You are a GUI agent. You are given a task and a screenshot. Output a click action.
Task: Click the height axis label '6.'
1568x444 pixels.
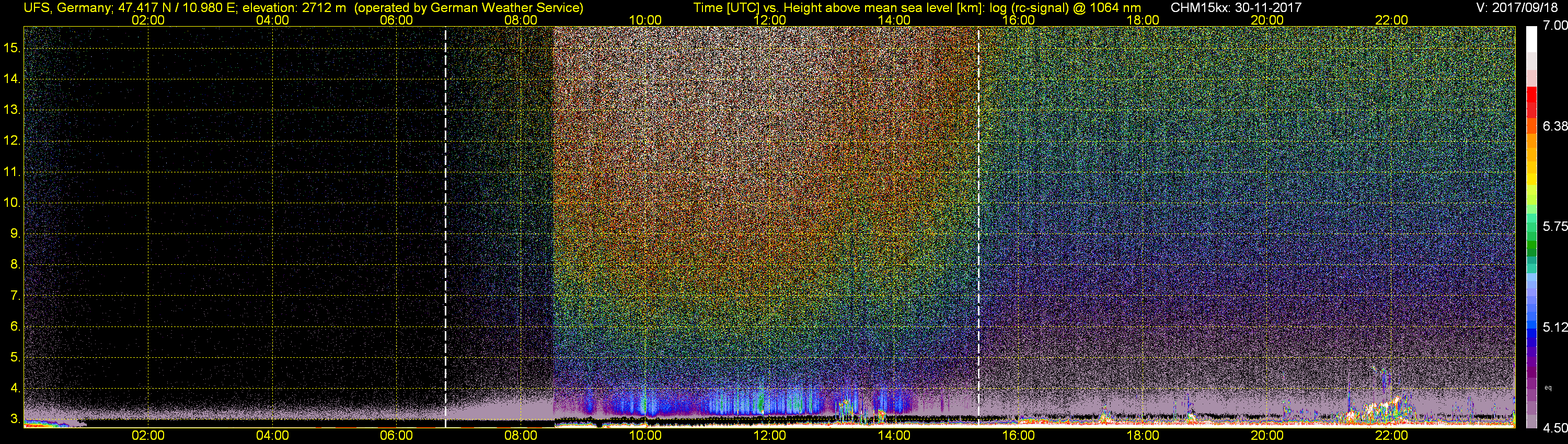pos(15,326)
